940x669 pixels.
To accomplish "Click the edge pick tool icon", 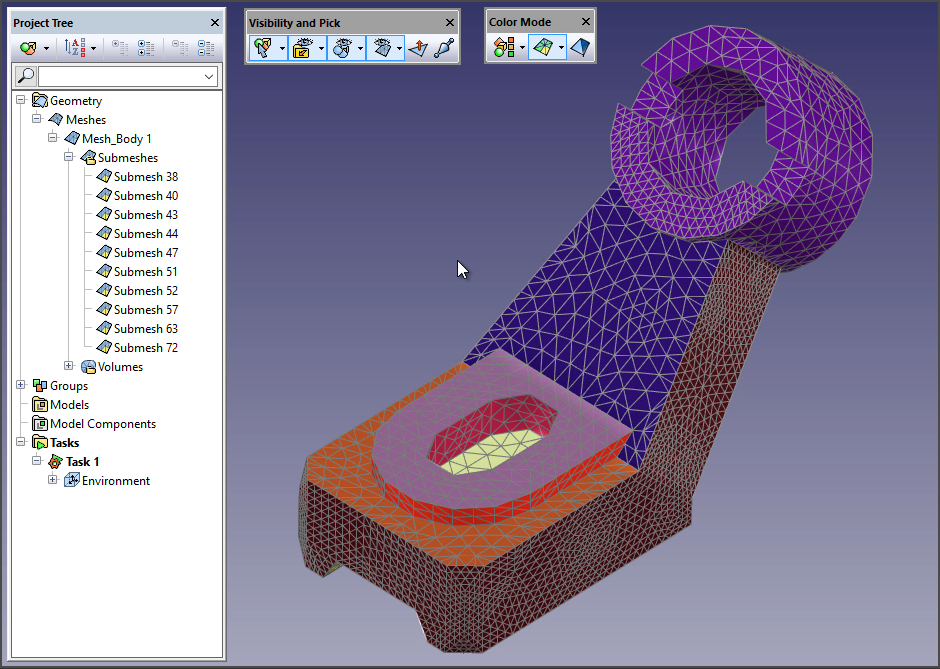I will point(444,48).
